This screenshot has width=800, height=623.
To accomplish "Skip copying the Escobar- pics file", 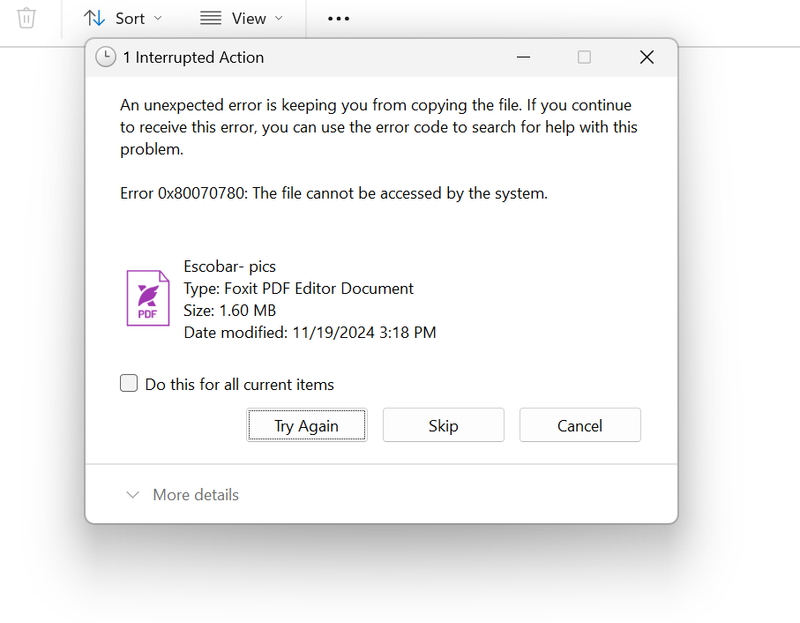I will tap(443, 425).
